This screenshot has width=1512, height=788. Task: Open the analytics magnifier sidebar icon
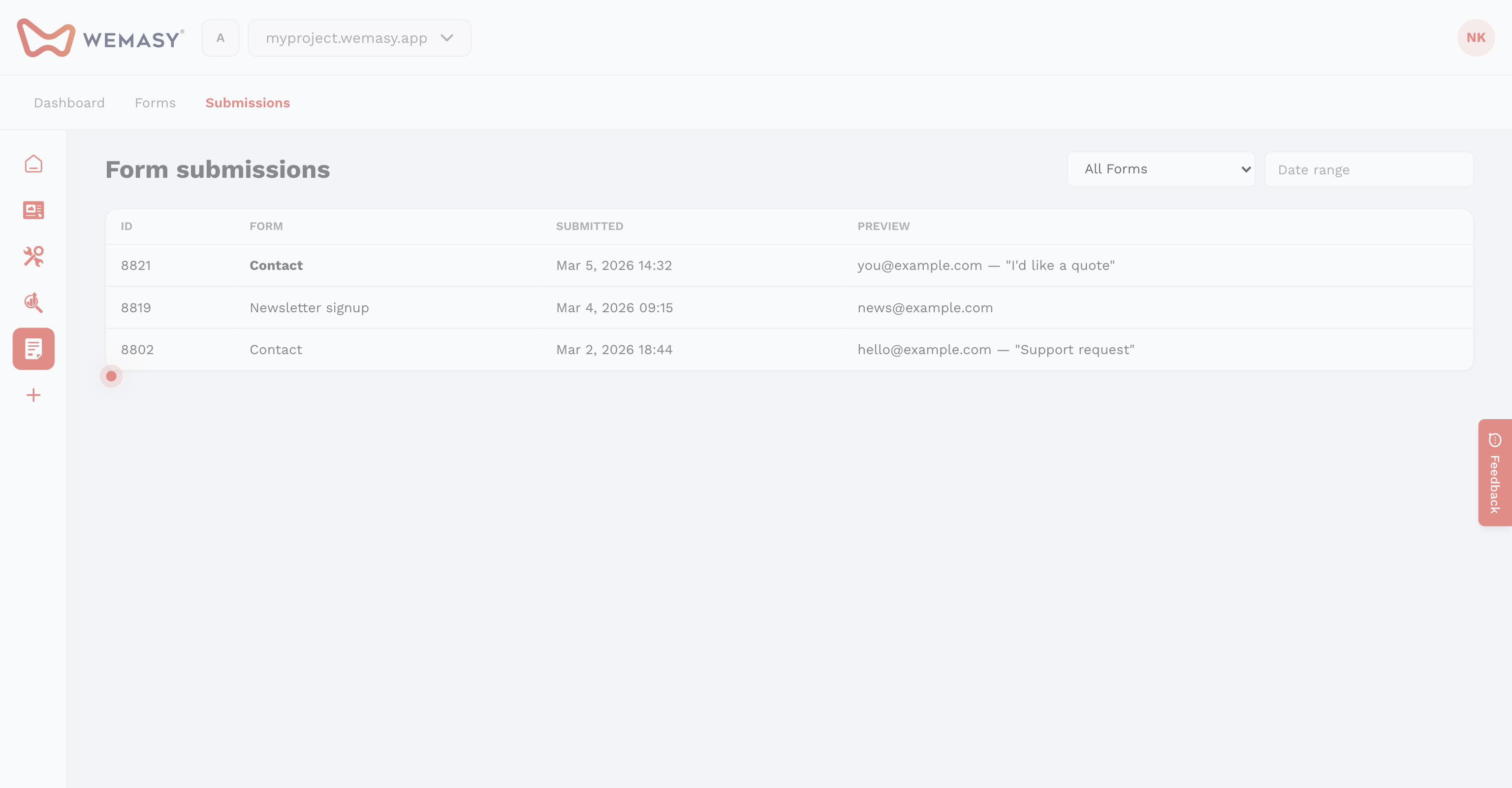pyautogui.click(x=33, y=302)
